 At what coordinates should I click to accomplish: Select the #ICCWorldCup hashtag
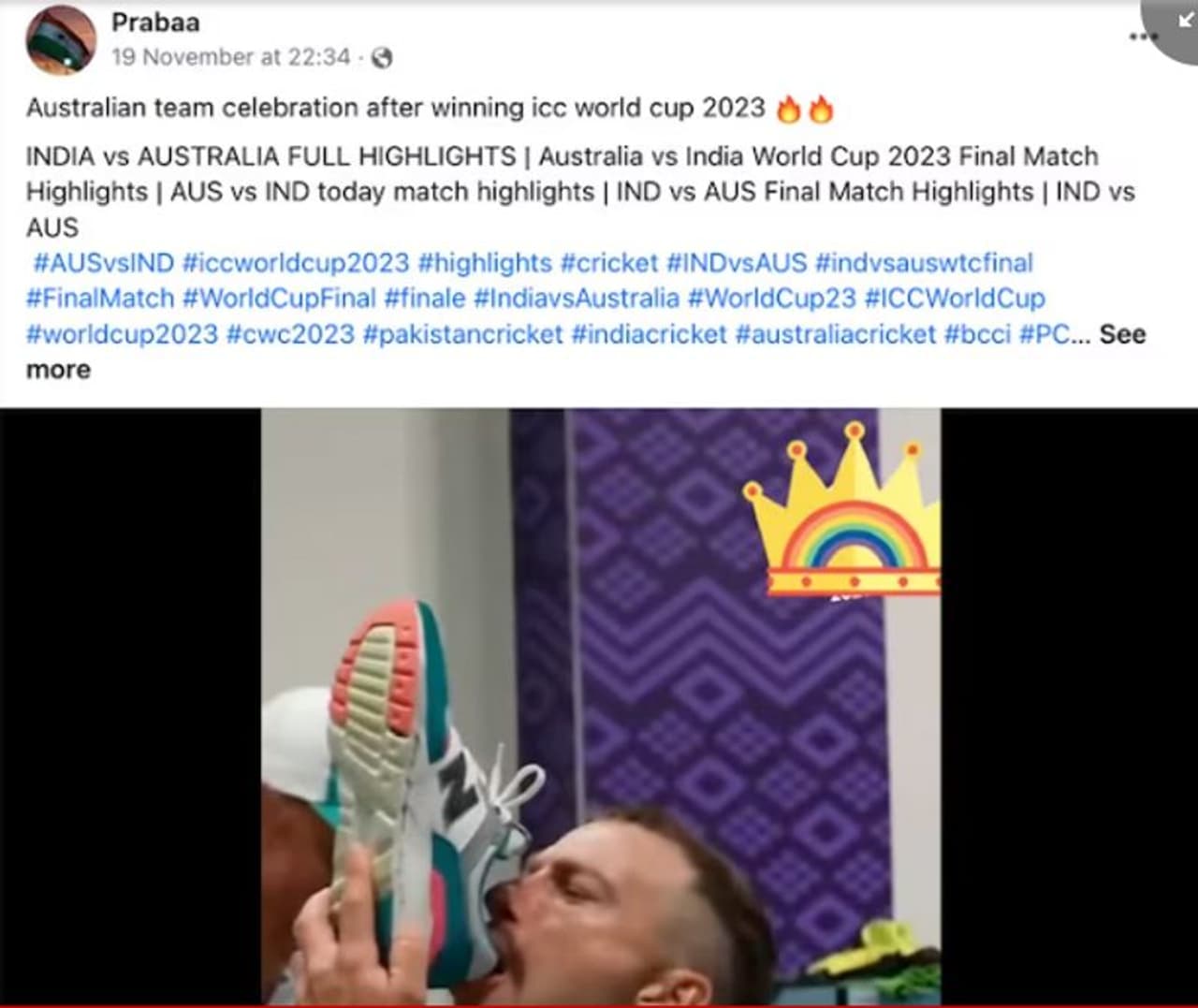(955, 299)
